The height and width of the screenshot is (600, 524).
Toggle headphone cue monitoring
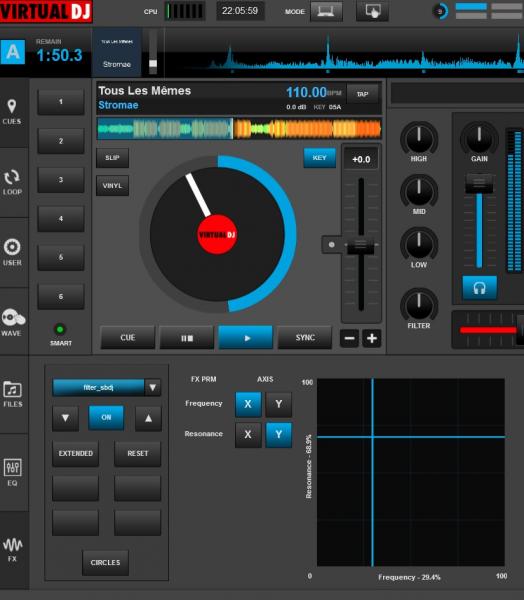(480, 287)
